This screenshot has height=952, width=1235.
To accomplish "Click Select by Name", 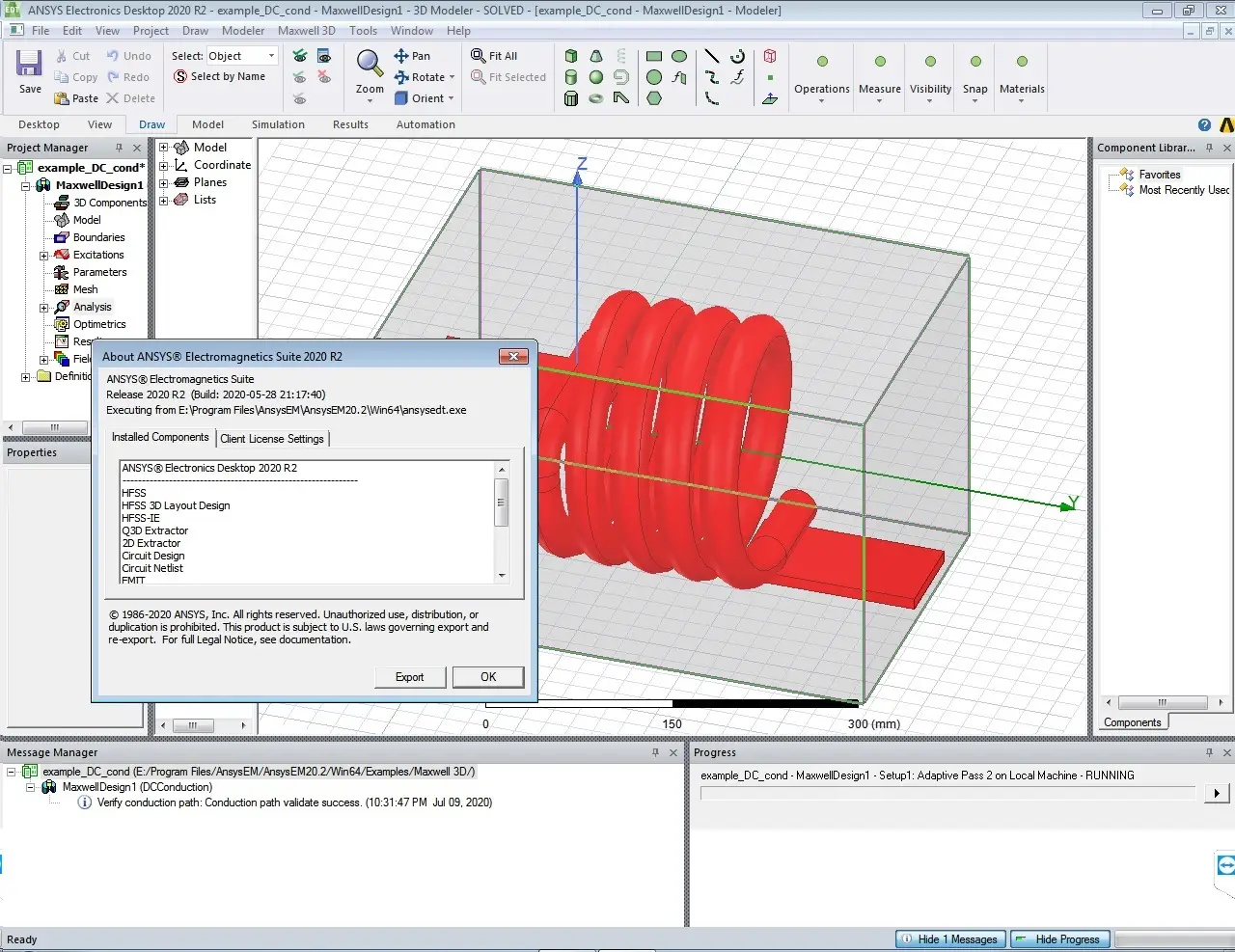I will click(219, 77).
